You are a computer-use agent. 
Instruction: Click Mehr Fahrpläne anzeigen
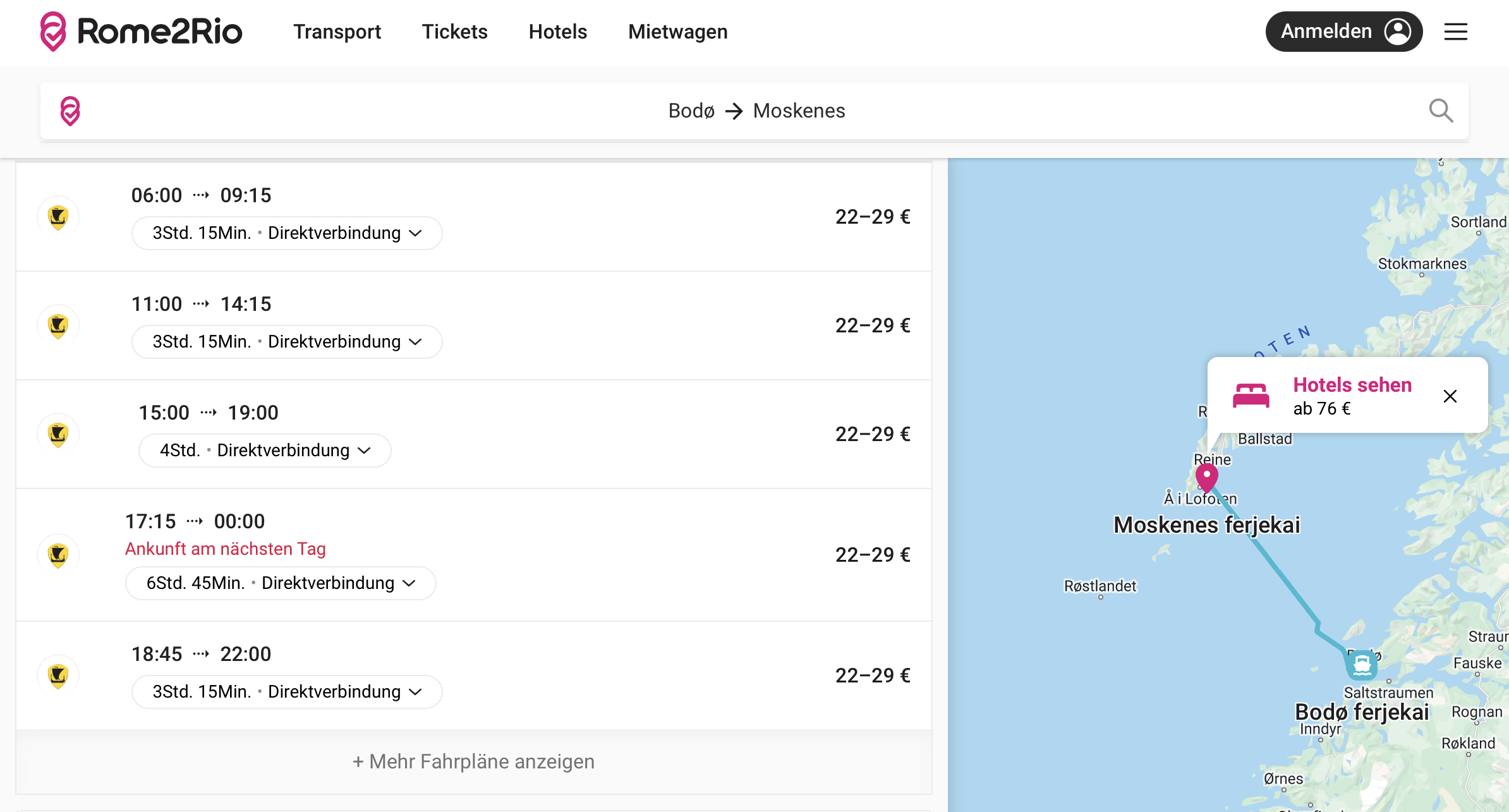pos(473,762)
